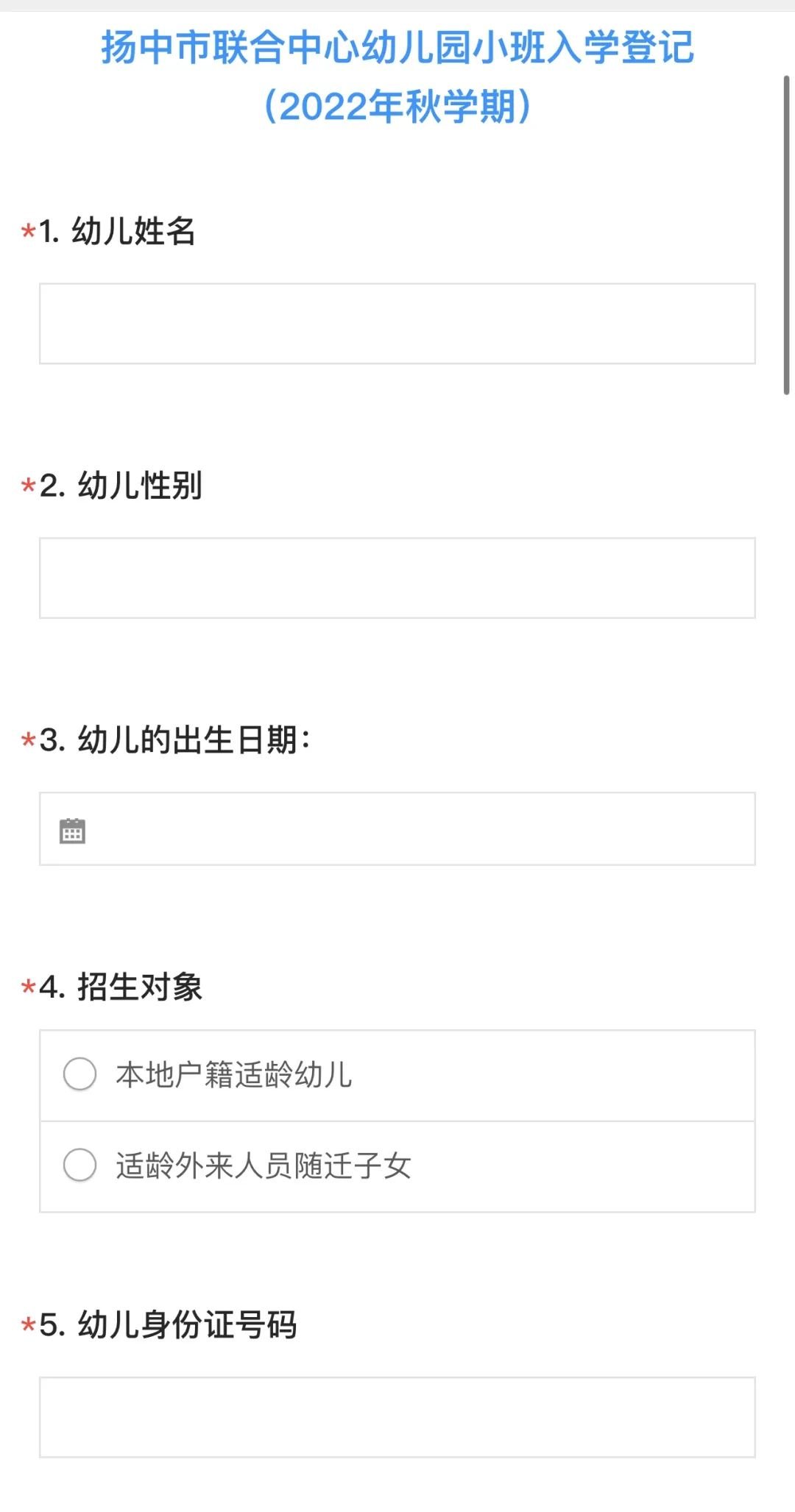Viewport: 795px width, 1512px height.
Task: Click the calendar icon in the birth date field
Action: tap(72, 831)
